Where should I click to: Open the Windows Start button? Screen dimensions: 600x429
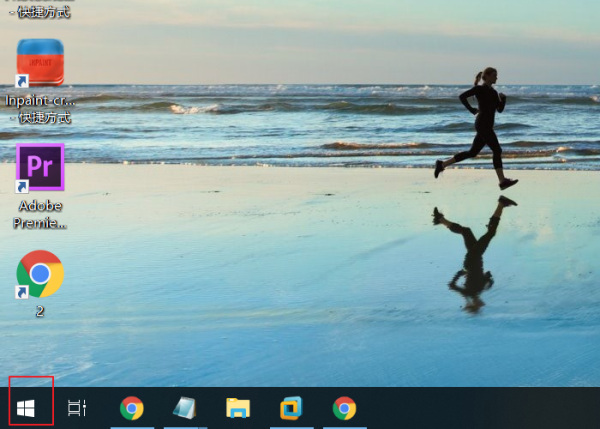tap(26, 408)
